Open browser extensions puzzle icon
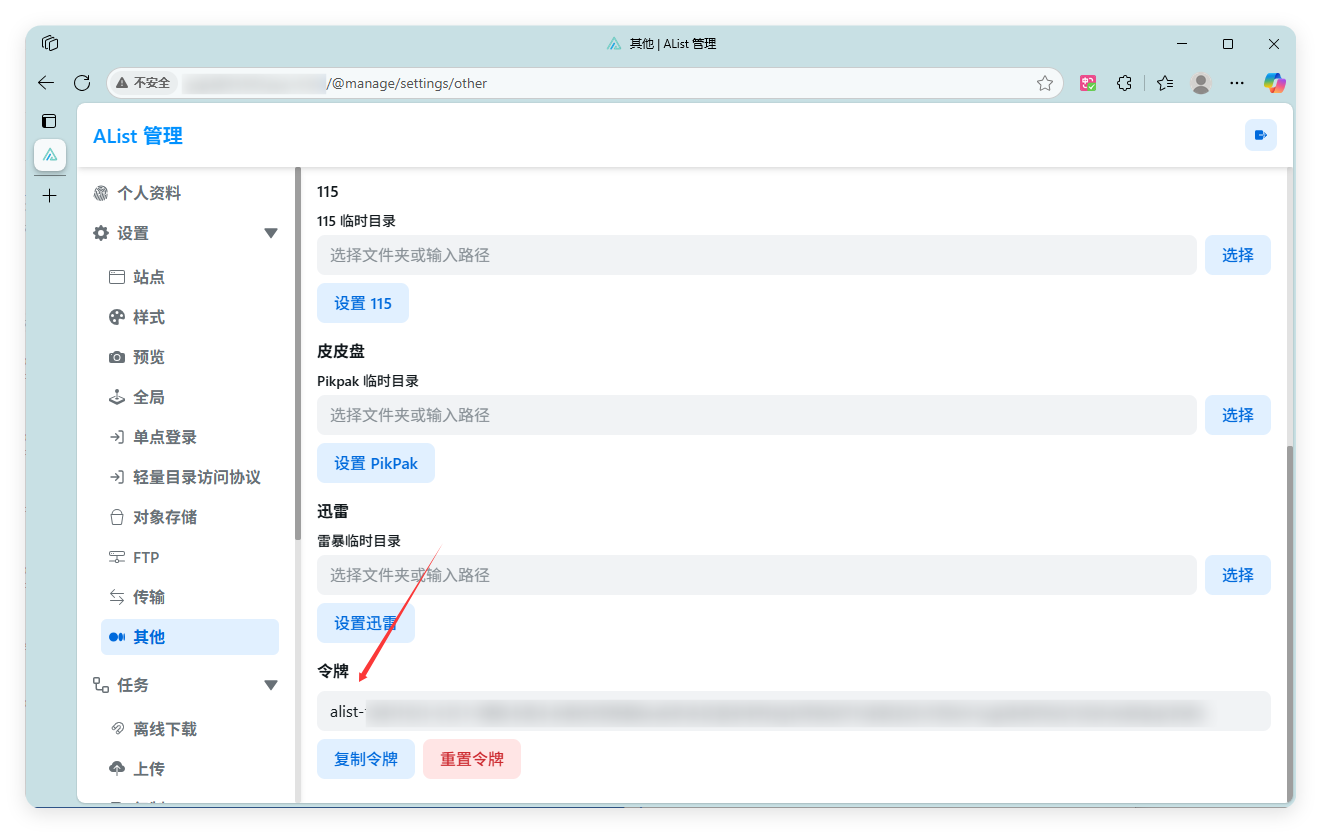1321x833 pixels. click(x=1124, y=83)
